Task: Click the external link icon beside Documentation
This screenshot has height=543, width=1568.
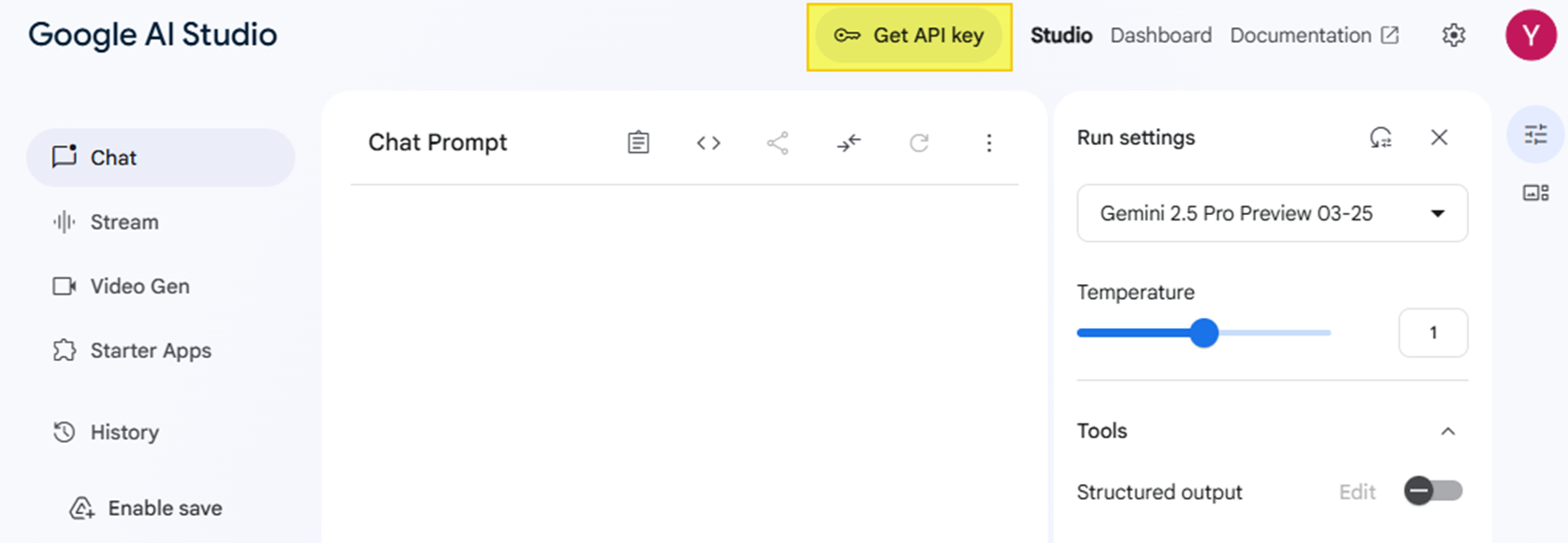Action: [x=1390, y=36]
